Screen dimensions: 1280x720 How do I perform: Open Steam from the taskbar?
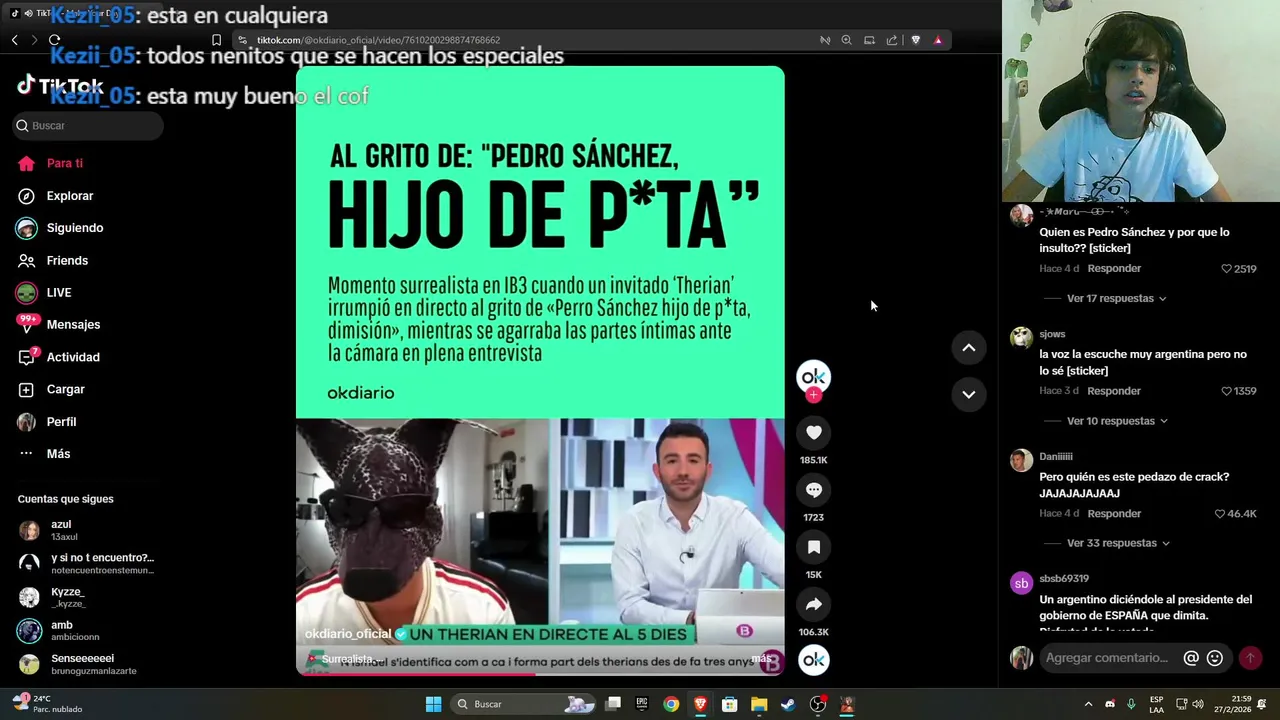[788, 704]
